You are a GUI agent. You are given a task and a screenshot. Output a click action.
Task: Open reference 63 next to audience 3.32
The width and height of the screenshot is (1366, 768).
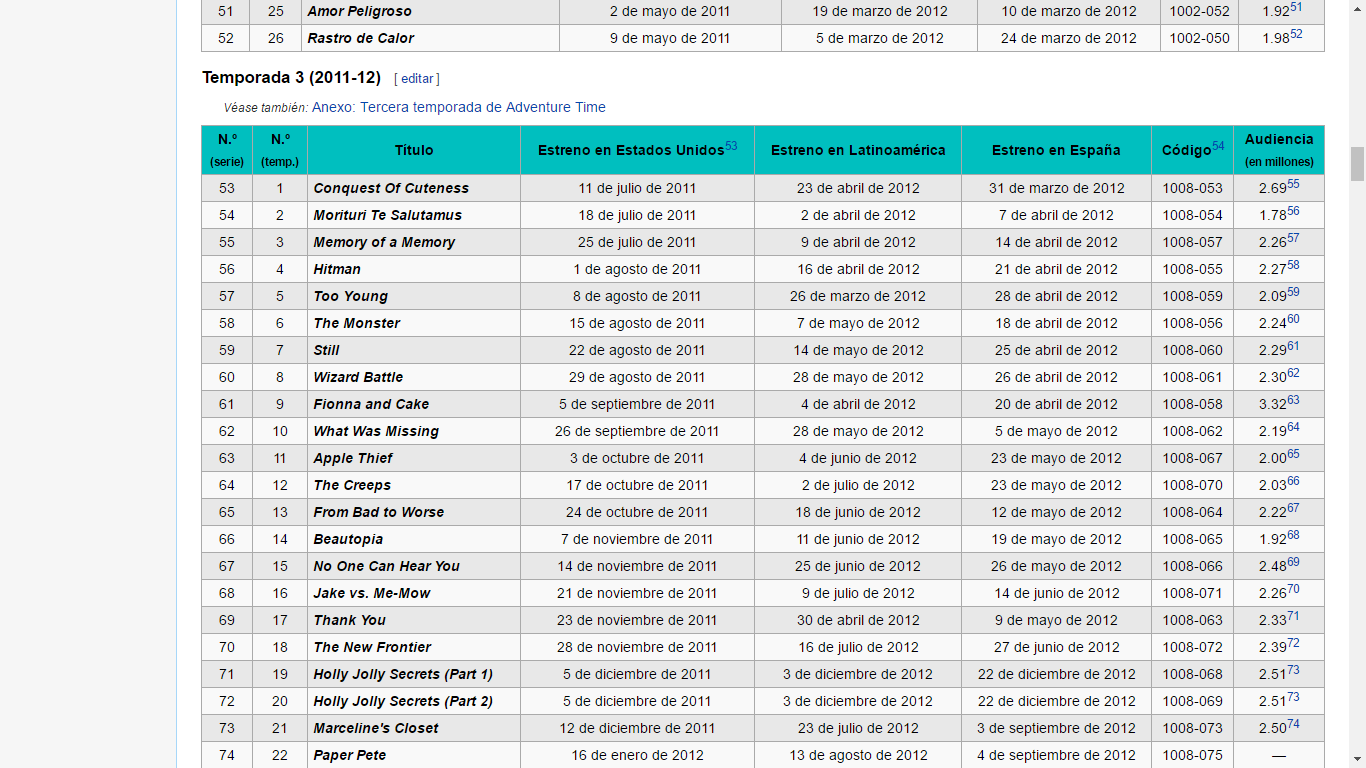(x=1293, y=400)
